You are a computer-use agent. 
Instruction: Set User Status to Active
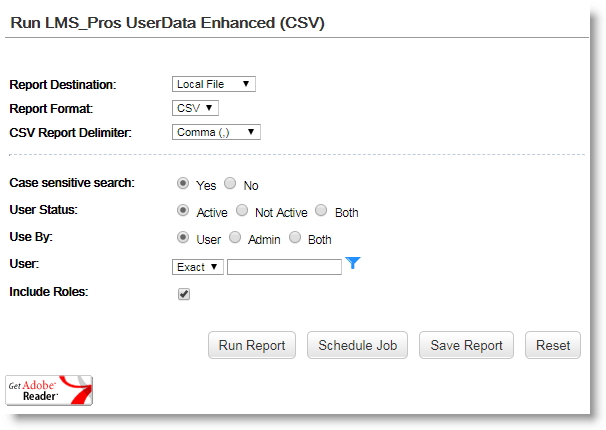tap(183, 211)
